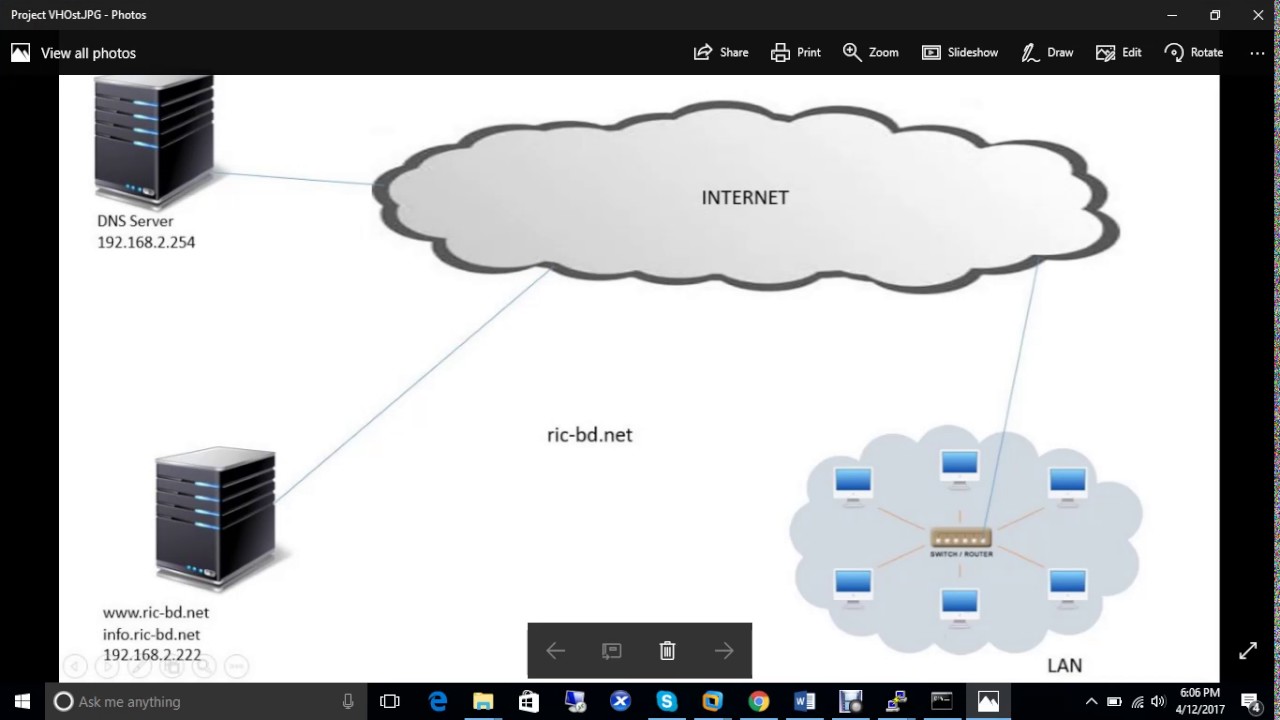Show hidden system tray icons
Screen dimensions: 1280x720
[1091, 701]
